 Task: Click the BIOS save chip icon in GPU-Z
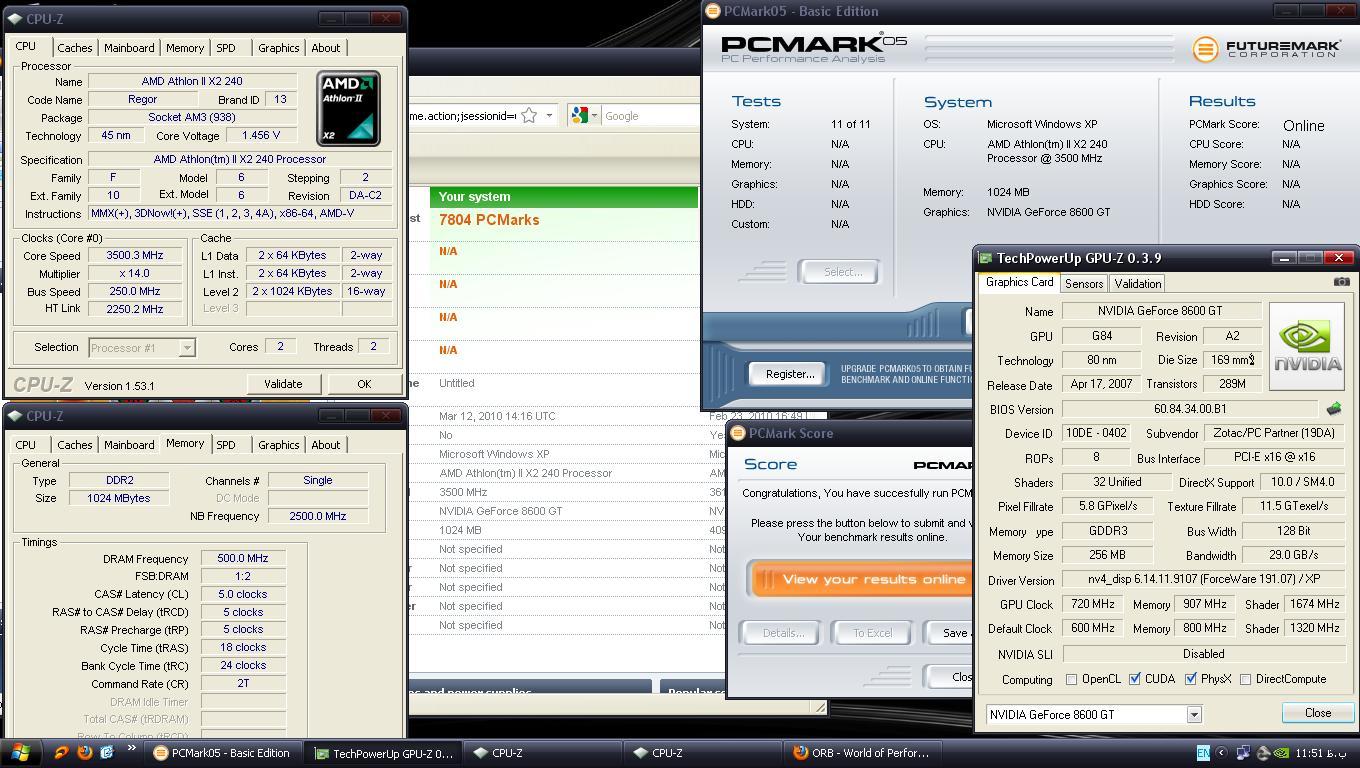(x=1333, y=409)
